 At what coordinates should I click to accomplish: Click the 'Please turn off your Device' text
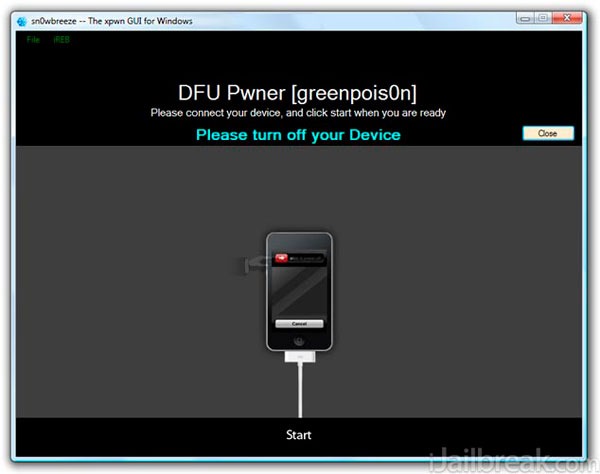298,135
